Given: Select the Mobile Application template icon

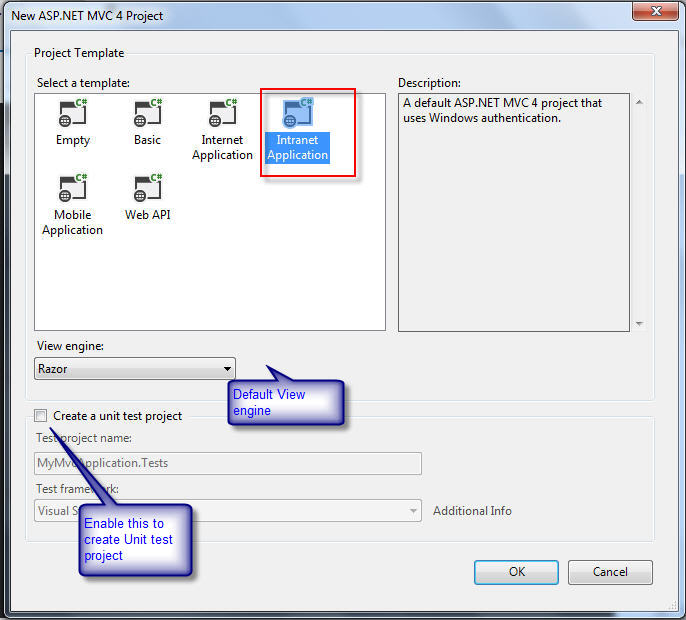Looking at the screenshot, I should click(73, 188).
